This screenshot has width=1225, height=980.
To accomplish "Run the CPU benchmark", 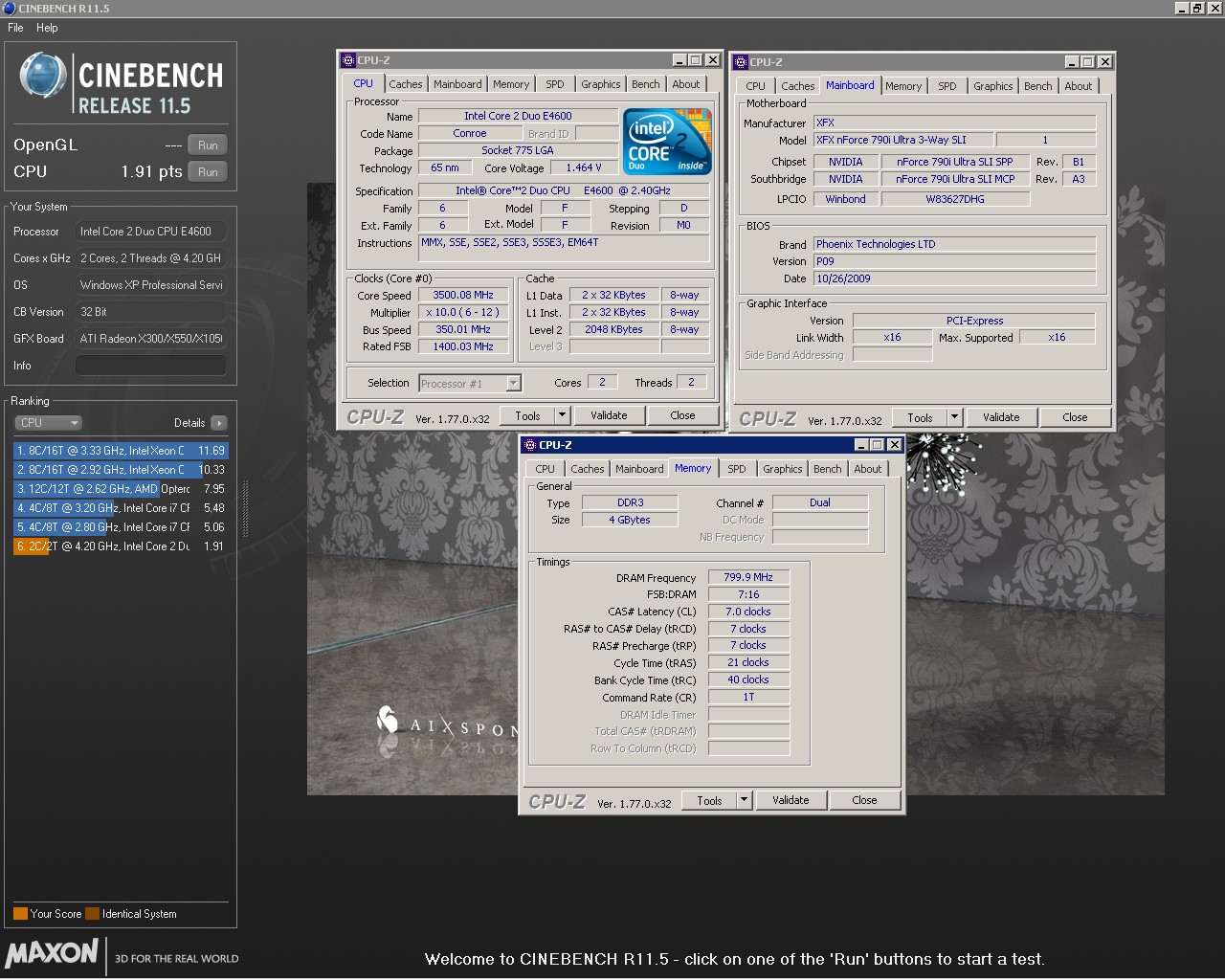I will coord(208,171).
